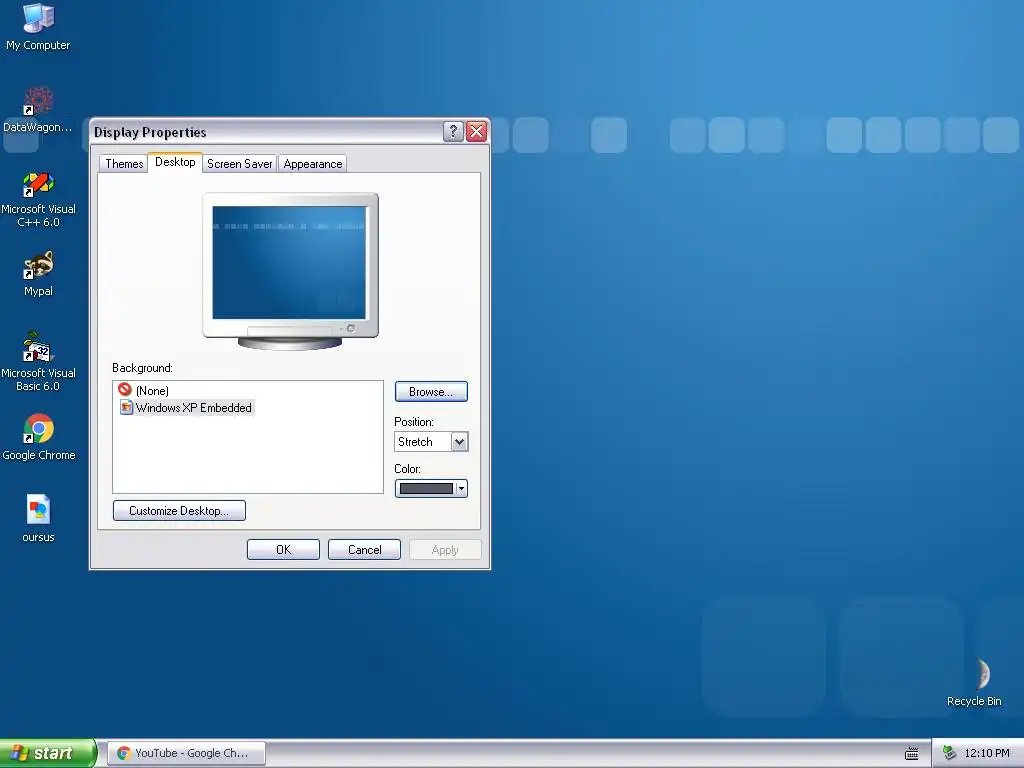Screen dimensions: 1024x768
Task: Click the (None) background icon
Action: coord(125,390)
